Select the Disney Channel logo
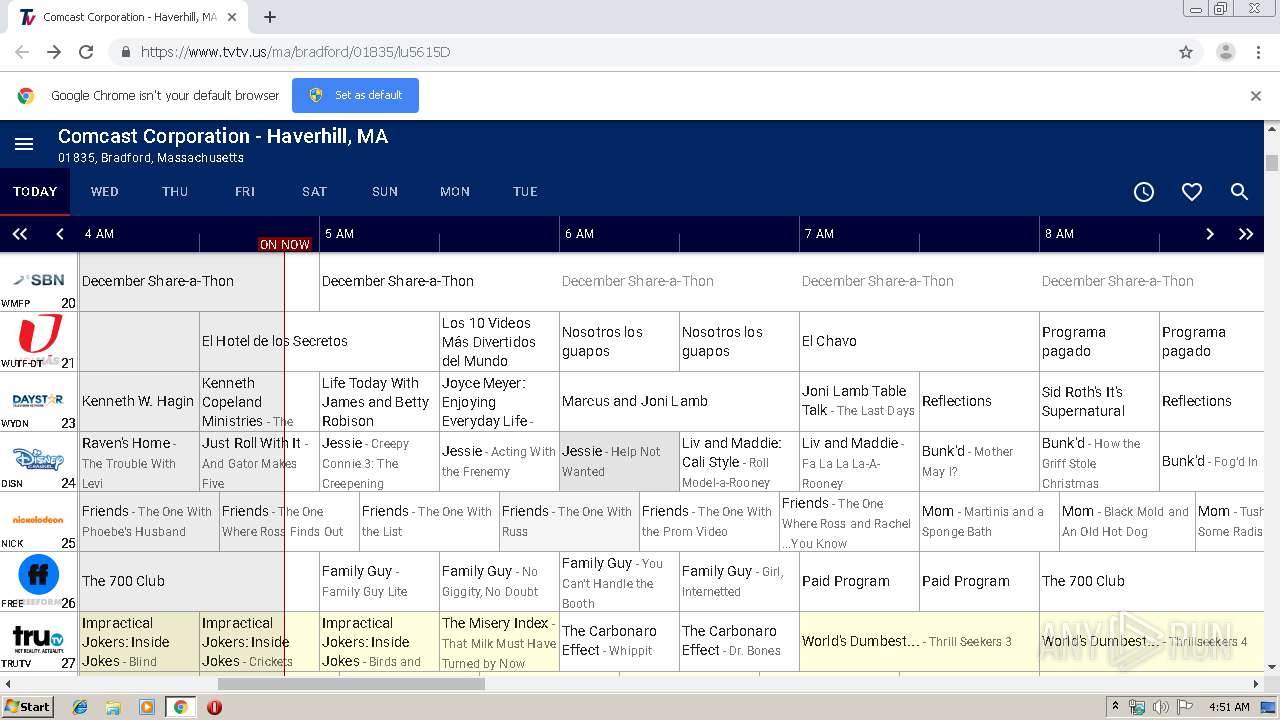This screenshot has width=1280, height=720. click(x=38, y=459)
